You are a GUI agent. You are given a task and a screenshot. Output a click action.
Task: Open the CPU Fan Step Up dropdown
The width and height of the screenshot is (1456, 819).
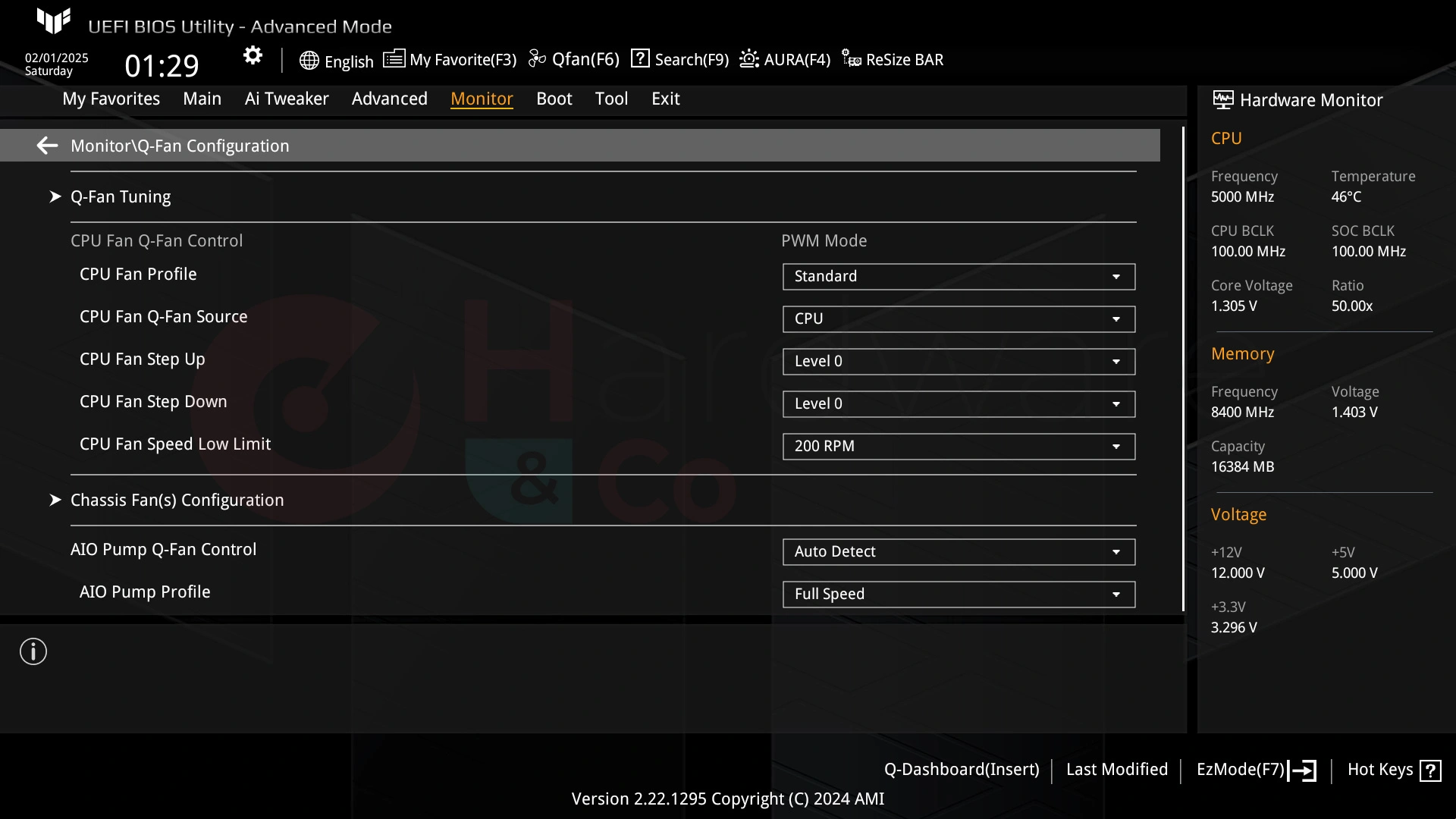tap(959, 362)
